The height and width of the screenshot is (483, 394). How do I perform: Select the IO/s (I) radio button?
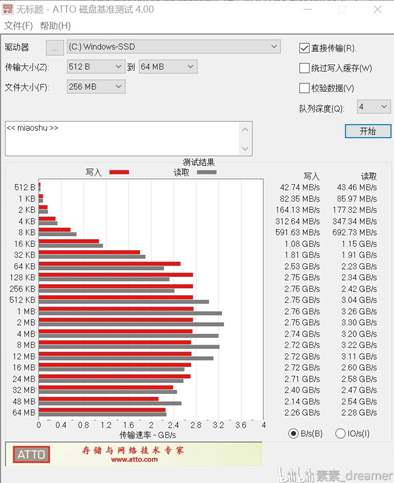point(340,433)
